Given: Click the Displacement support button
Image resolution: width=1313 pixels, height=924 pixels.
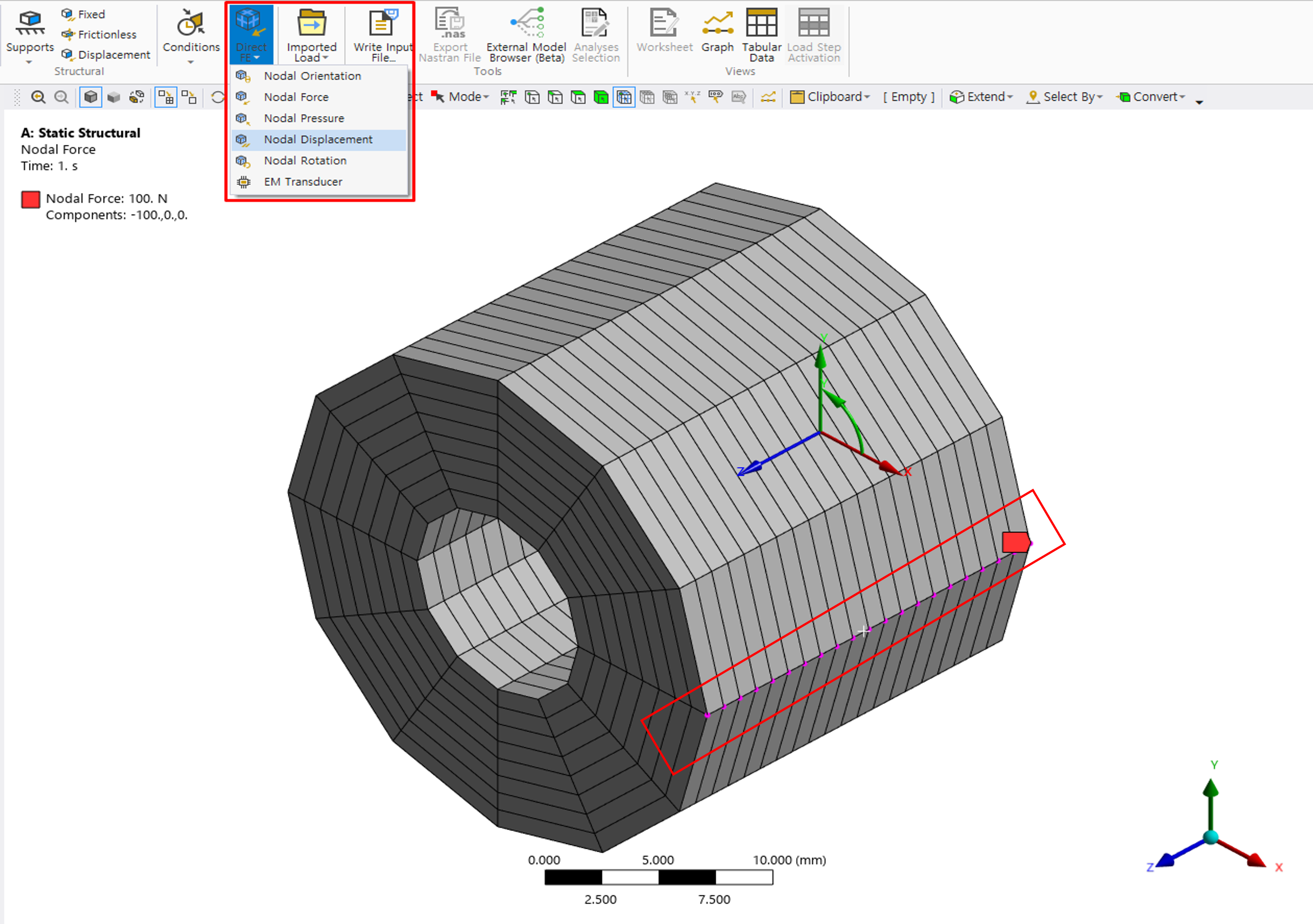Looking at the screenshot, I should (x=106, y=55).
